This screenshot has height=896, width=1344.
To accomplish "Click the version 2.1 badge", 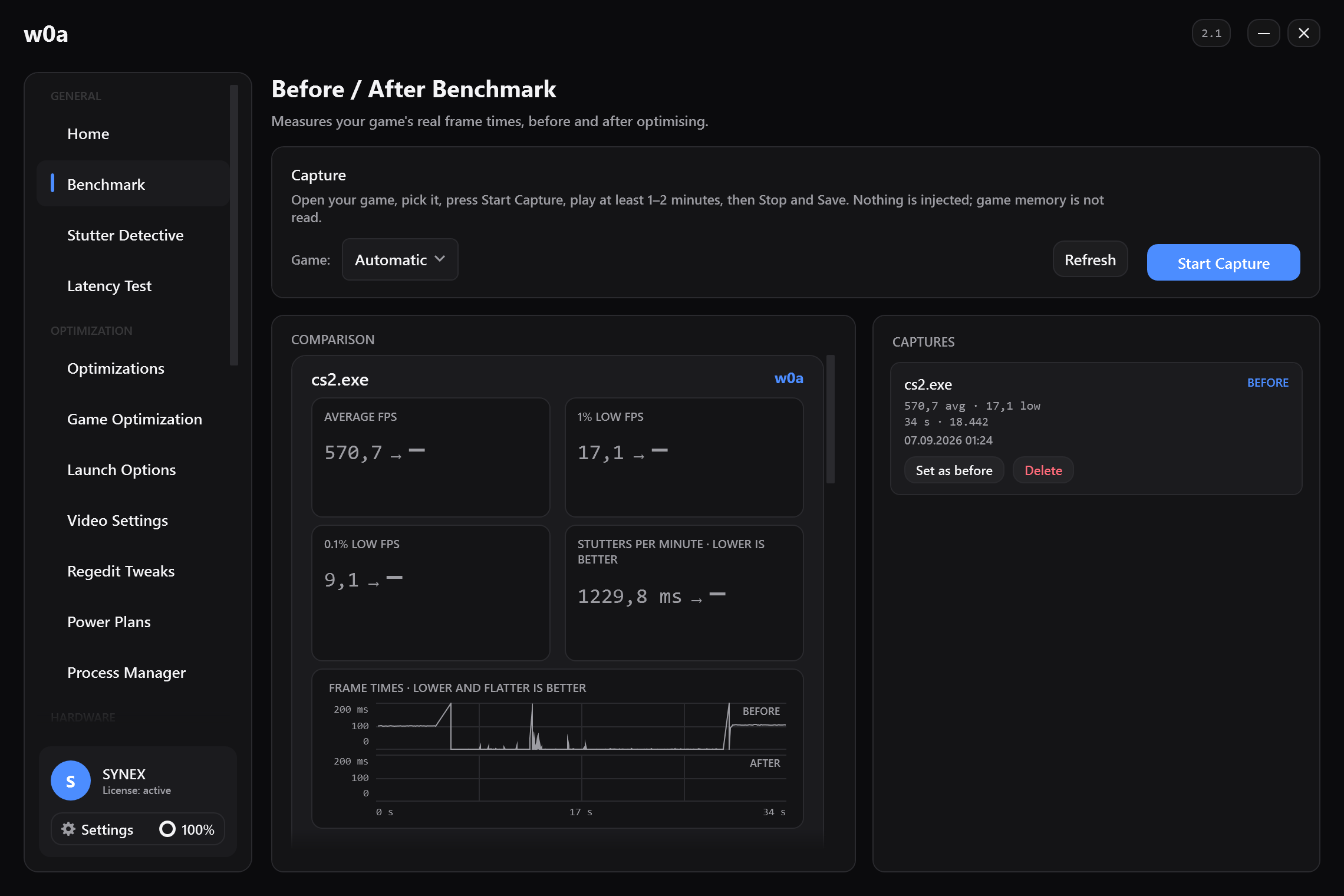I will [1211, 33].
